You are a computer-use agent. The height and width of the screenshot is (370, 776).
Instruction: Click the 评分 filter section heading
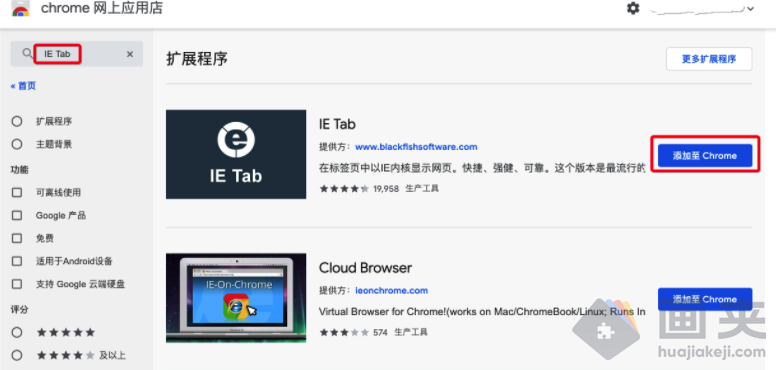[x=20, y=310]
